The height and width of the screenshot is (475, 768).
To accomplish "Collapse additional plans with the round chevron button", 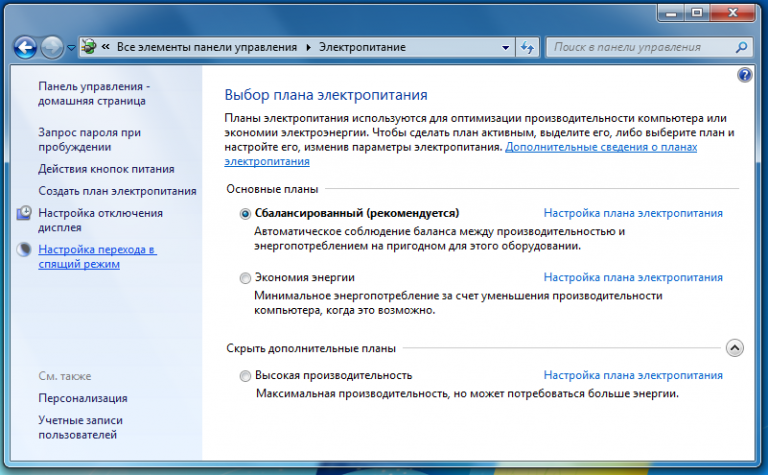I will [x=734, y=348].
